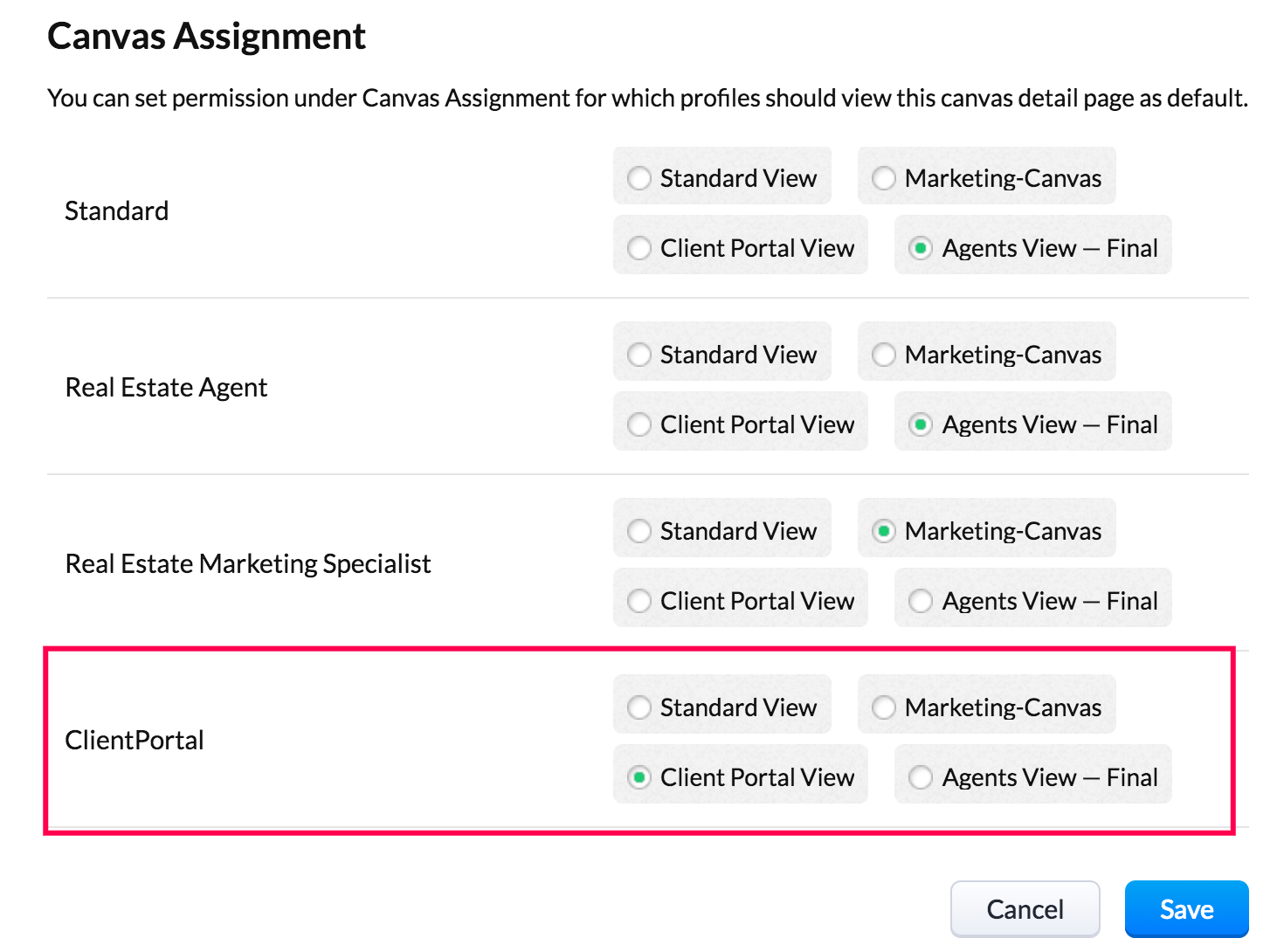
Task: Select Client Portal View for Marketing Specialist profile
Action: pos(639,601)
